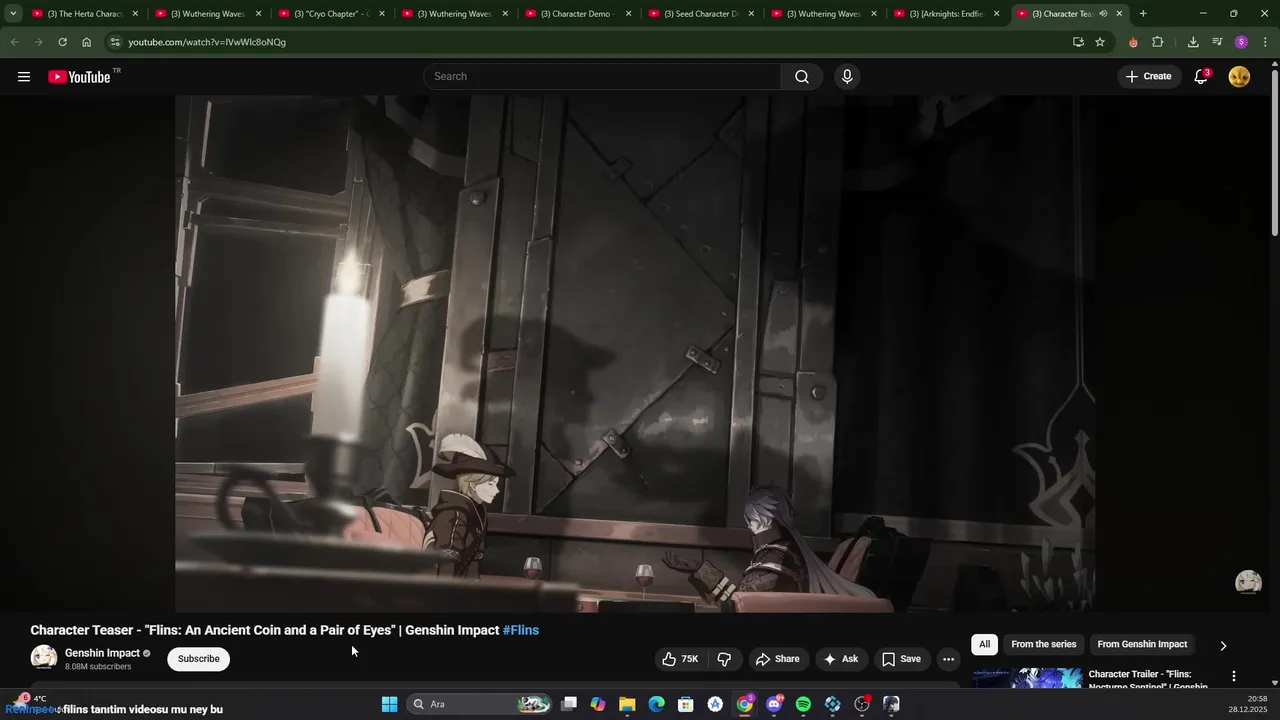Open the Genshin Impact channel name link
The image size is (1280, 720).
(x=102, y=653)
